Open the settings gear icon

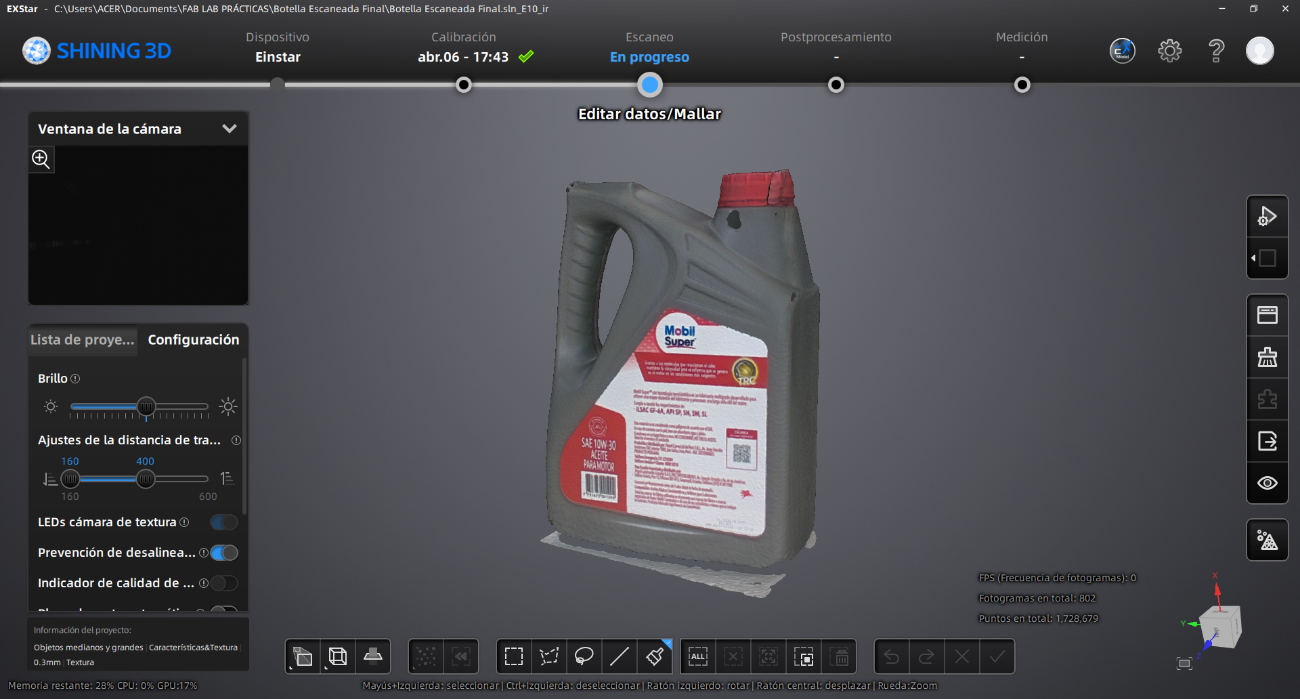pyautogui.click(x=1170, y=51)
